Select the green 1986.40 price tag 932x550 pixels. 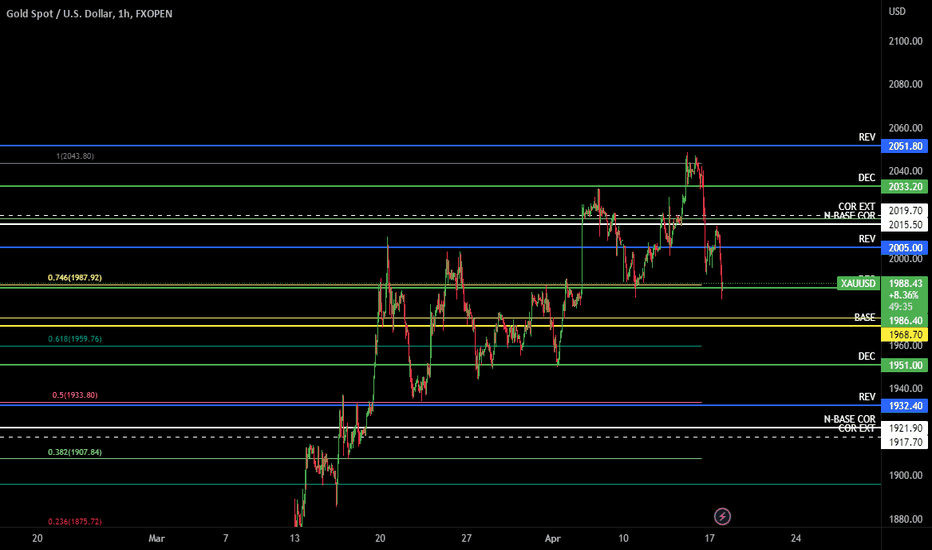point(905,321)
